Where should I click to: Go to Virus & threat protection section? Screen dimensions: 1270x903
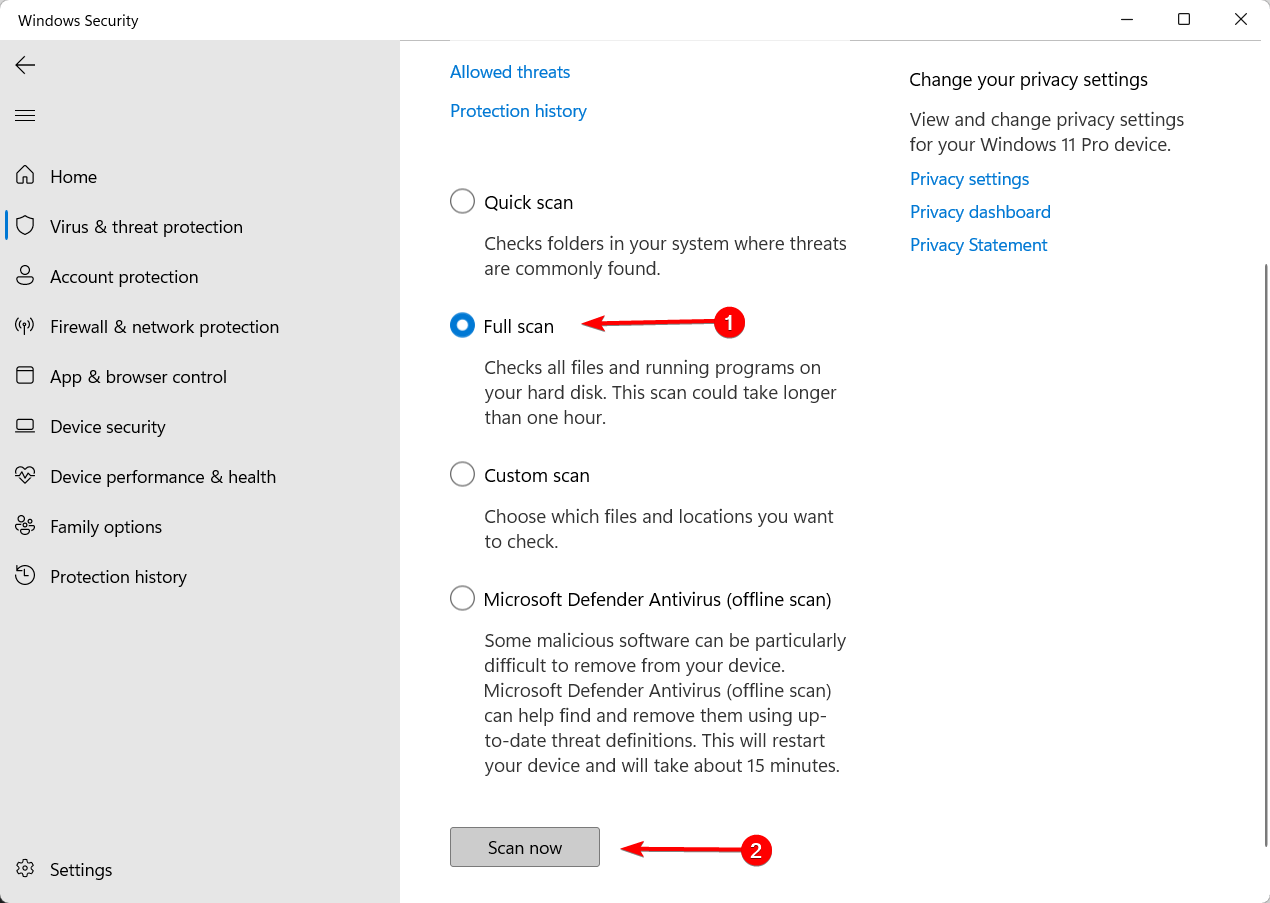pyautogui.click(x=200, y=226)
